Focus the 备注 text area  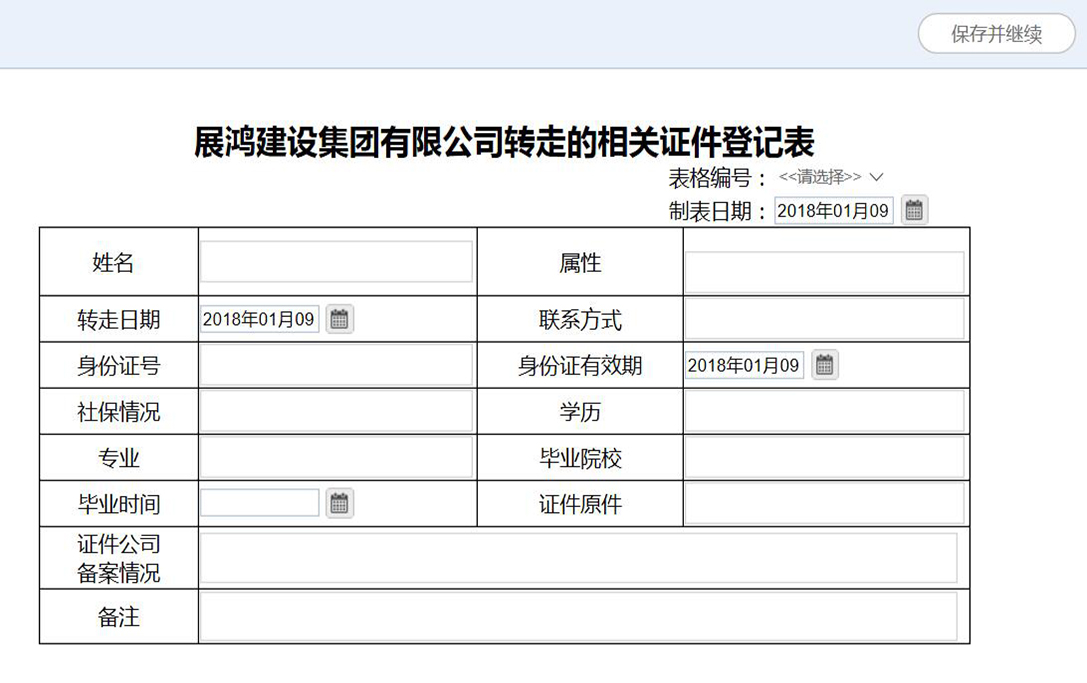coord(578,616)
